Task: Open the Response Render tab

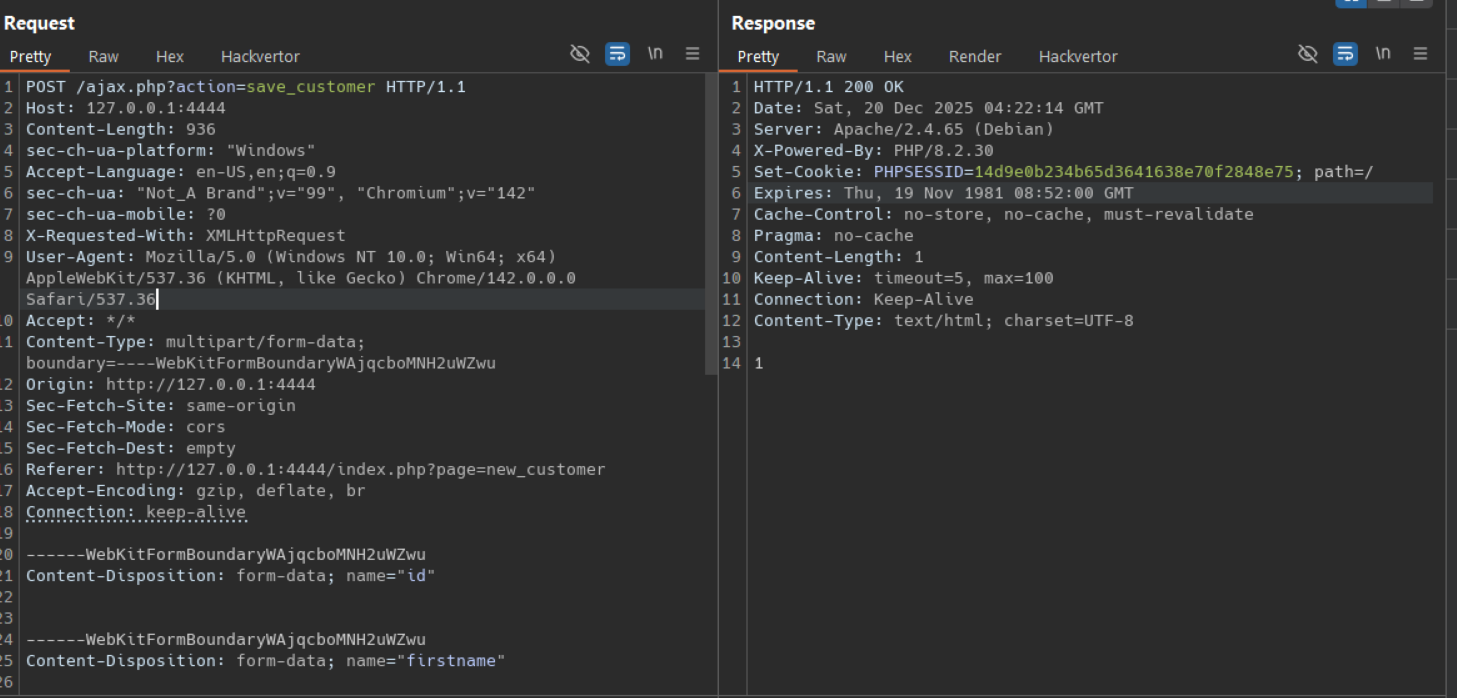Action: (x=974, y=57)
